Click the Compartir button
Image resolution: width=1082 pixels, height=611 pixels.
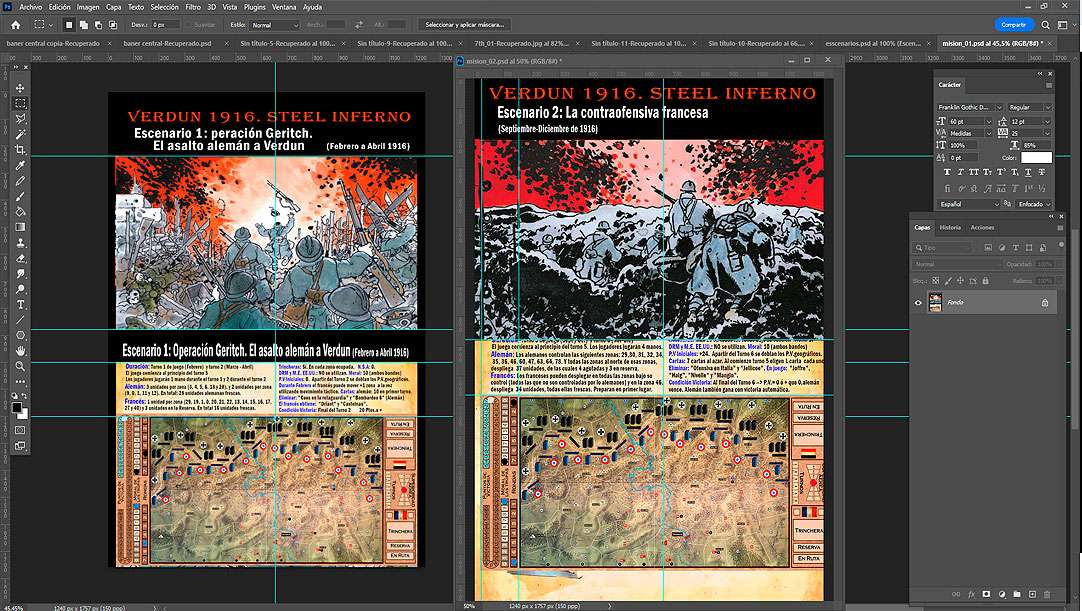(x=1014, y=25)
